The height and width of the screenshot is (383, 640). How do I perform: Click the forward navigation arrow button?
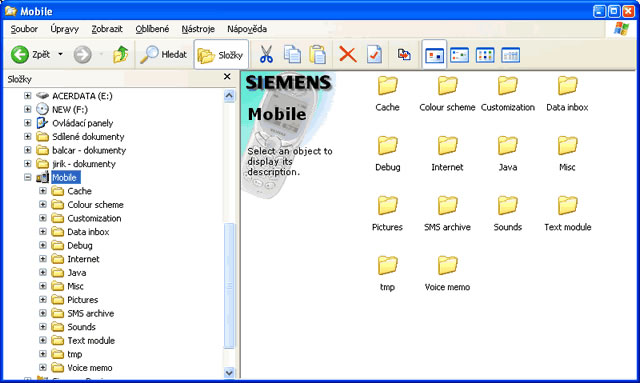point(82,54)
